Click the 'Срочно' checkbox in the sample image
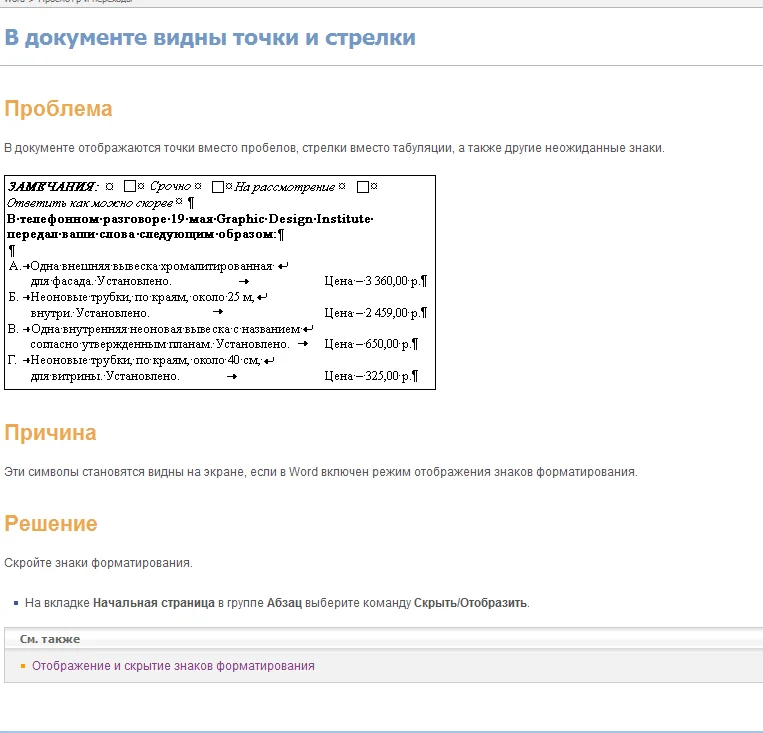 [x=130, y=186]
